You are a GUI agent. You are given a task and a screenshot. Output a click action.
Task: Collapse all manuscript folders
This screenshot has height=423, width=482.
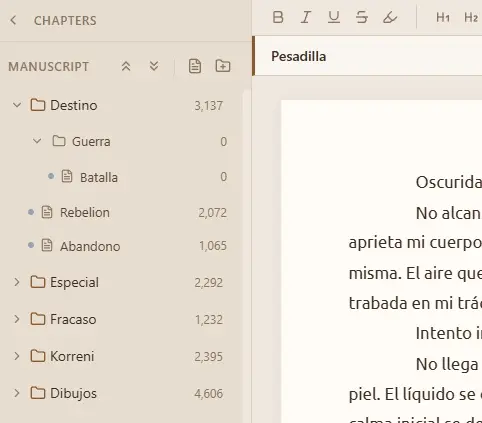pyautogui.click(x=126, y=66)
